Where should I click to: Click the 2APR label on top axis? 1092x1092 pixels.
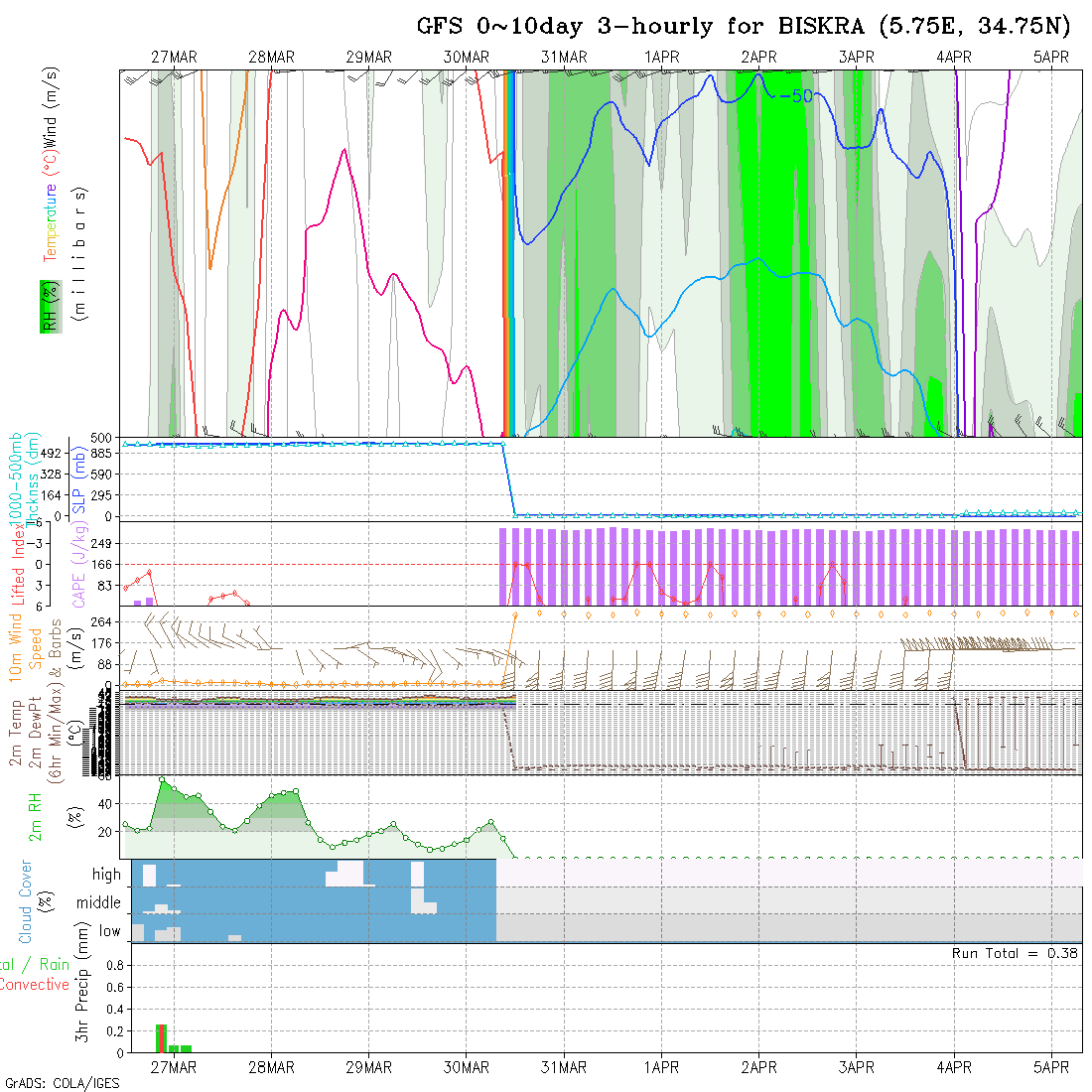[758, 58]
